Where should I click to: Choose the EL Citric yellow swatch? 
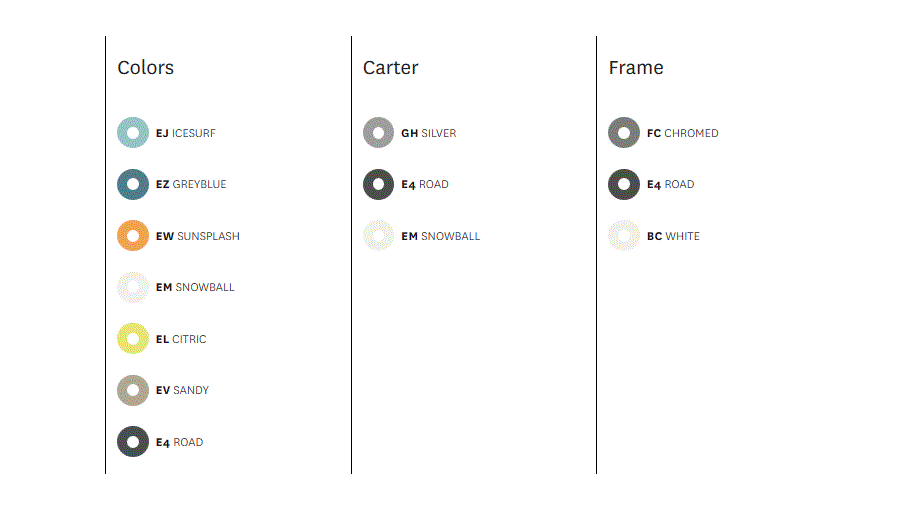(x=133, y=338)
